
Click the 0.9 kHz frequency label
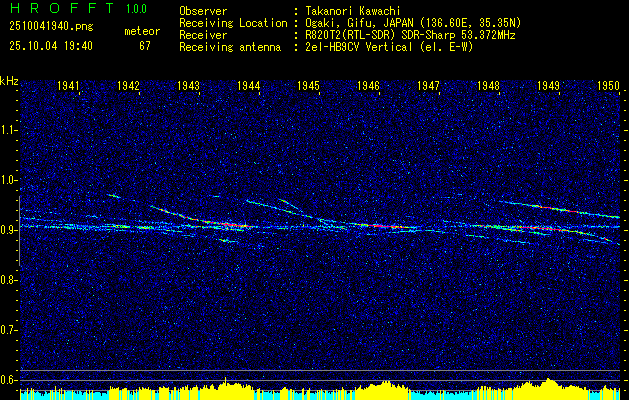point(8,230)
